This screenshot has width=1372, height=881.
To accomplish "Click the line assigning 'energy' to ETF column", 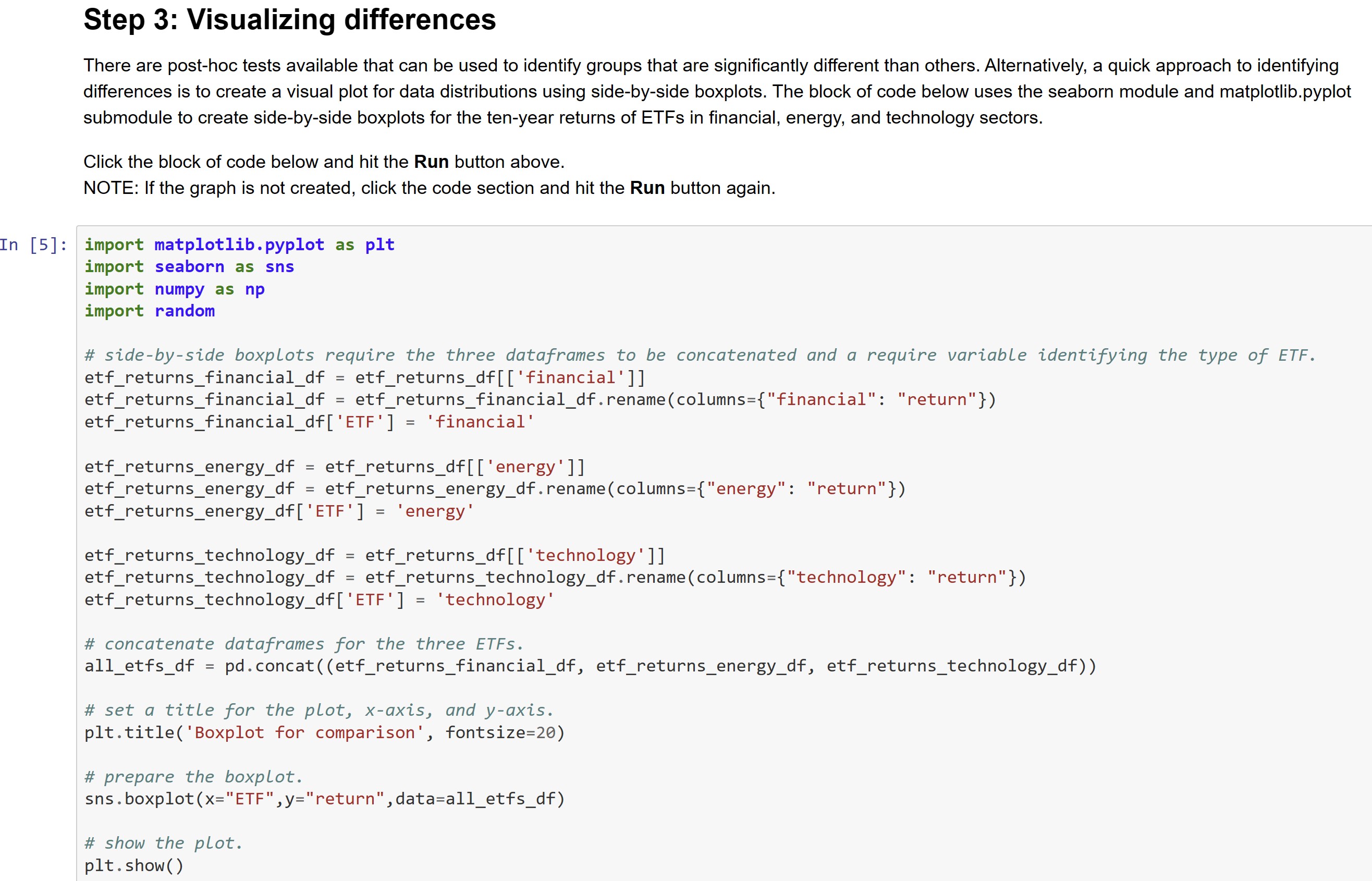I will point(278,511).
